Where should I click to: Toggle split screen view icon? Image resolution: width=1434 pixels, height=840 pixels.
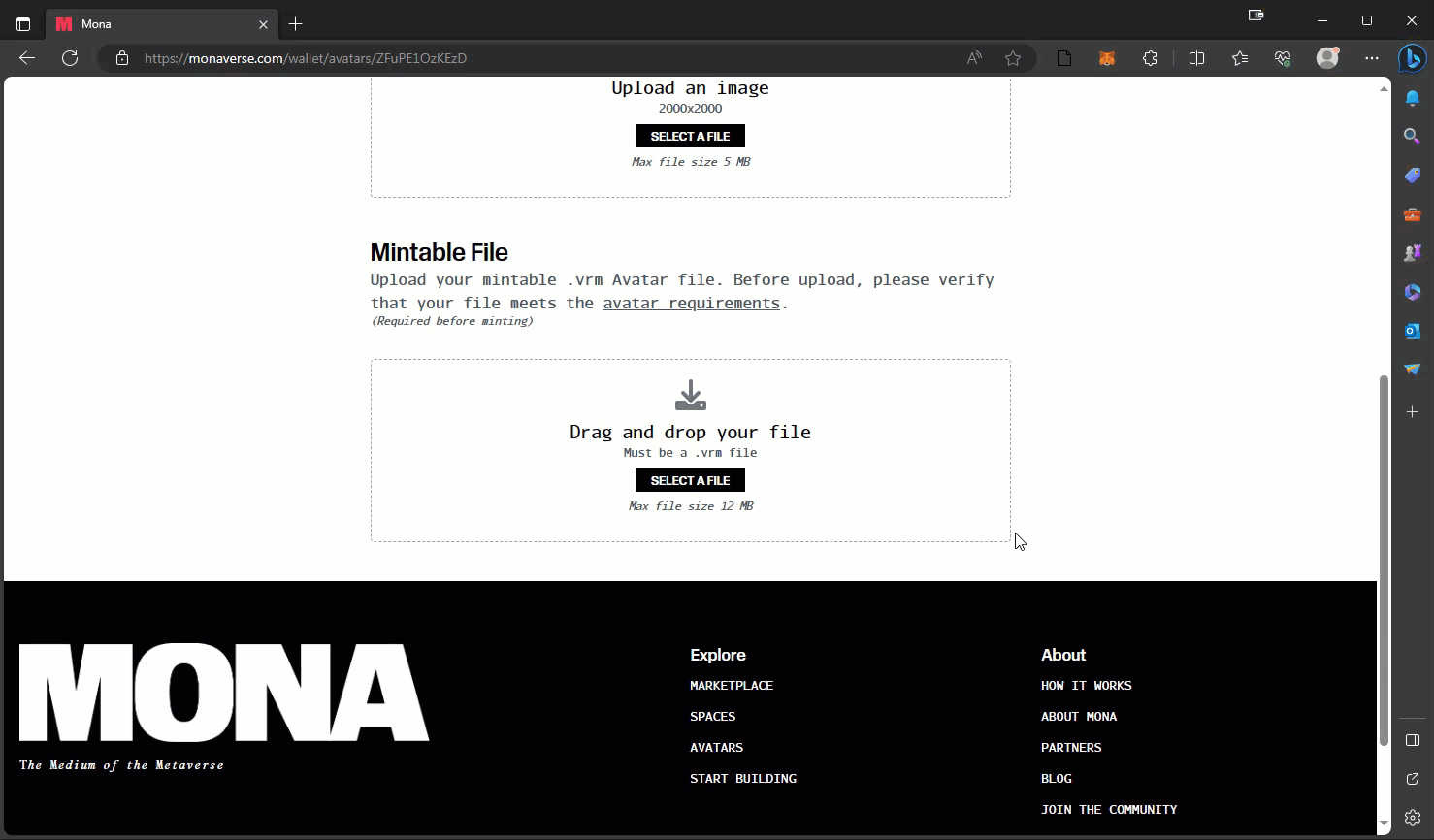pyautogui.click(x=1196, y=58)
